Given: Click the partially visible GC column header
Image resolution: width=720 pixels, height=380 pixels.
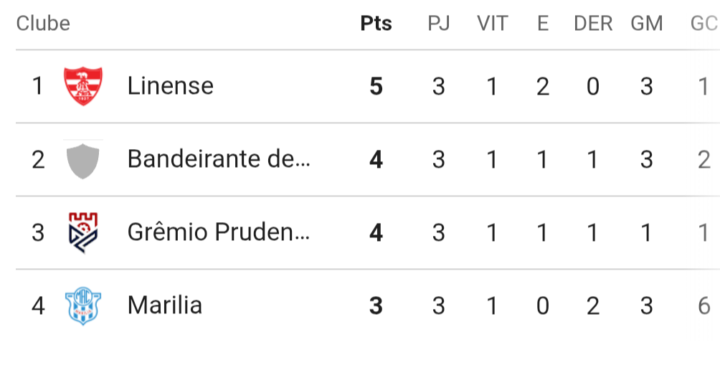Looking at the screenshot, I should coord(705,23).
